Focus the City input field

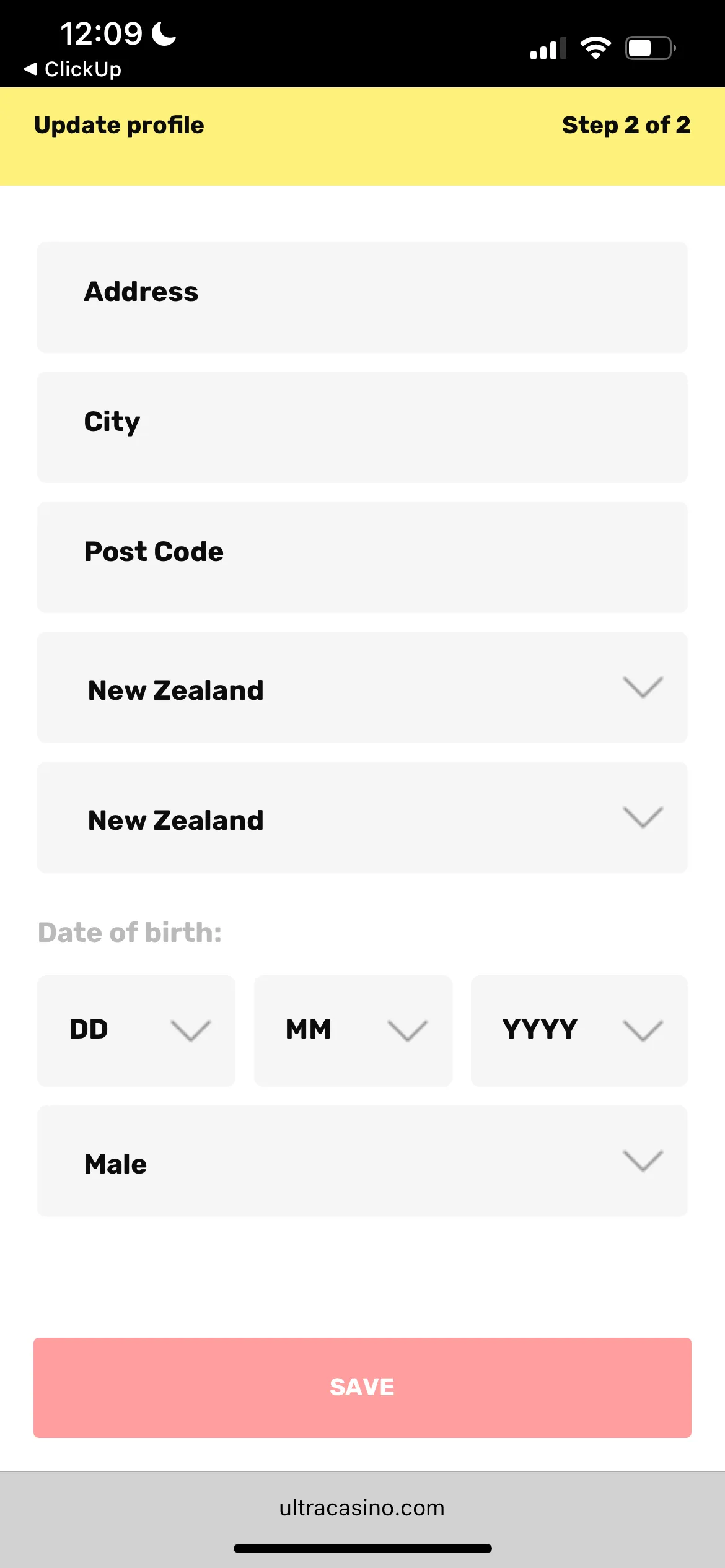tap(362, 427)
